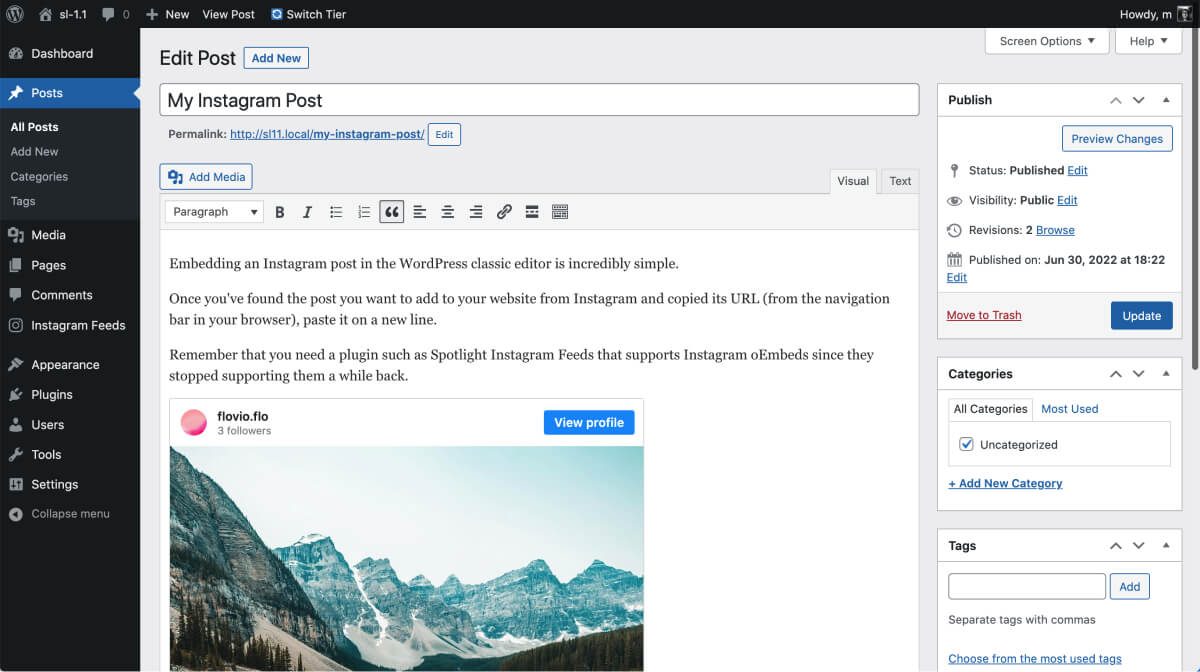The height and width of the screenshot is (672, 1200).
Task: Choose from the most used tags
Action: pos(1035,659)
